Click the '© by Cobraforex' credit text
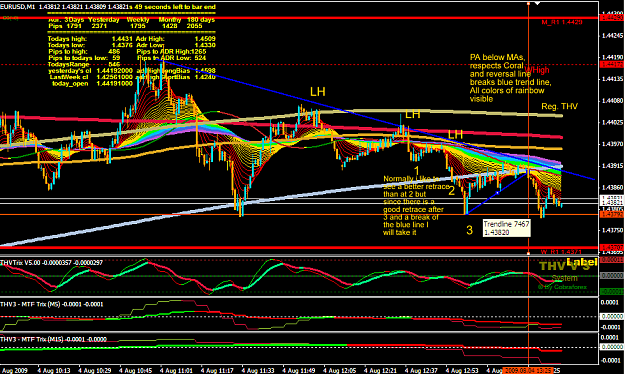625x374 pixels. click(562, 287)
